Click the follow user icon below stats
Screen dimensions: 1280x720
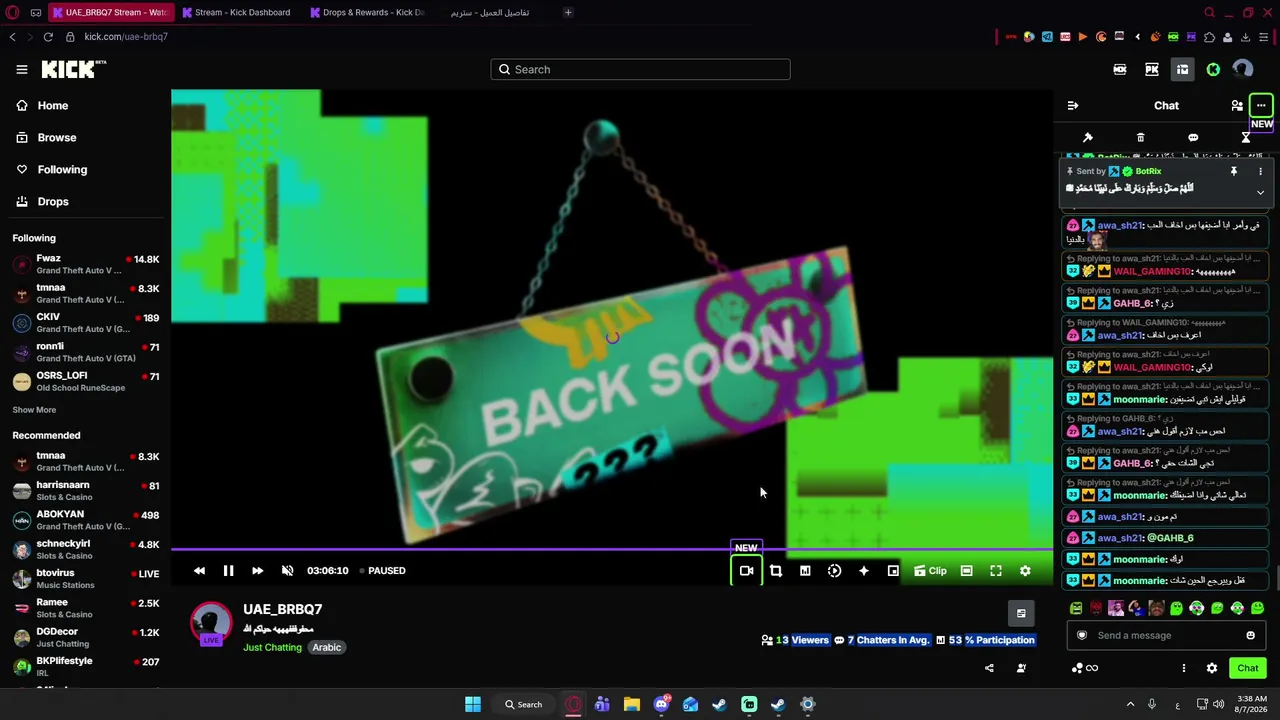coord(1021,668)
